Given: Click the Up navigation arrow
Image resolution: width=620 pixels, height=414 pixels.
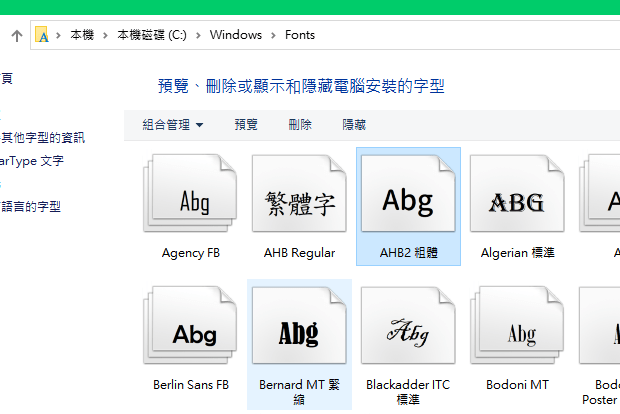Looking at the screenshot, I should [16, 35].
